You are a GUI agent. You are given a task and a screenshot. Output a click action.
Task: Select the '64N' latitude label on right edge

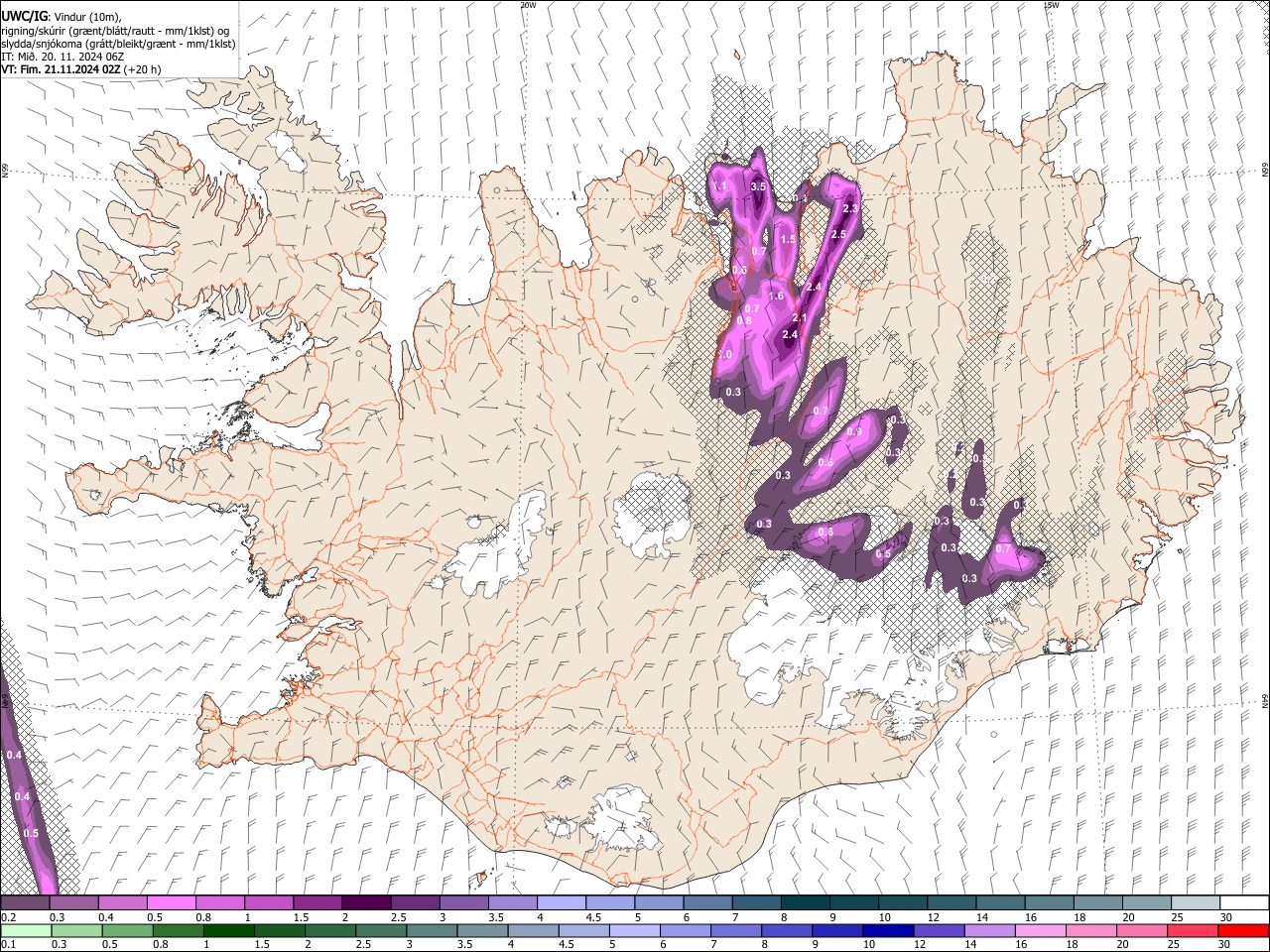pyautogui.click(x=1265, y=699)
